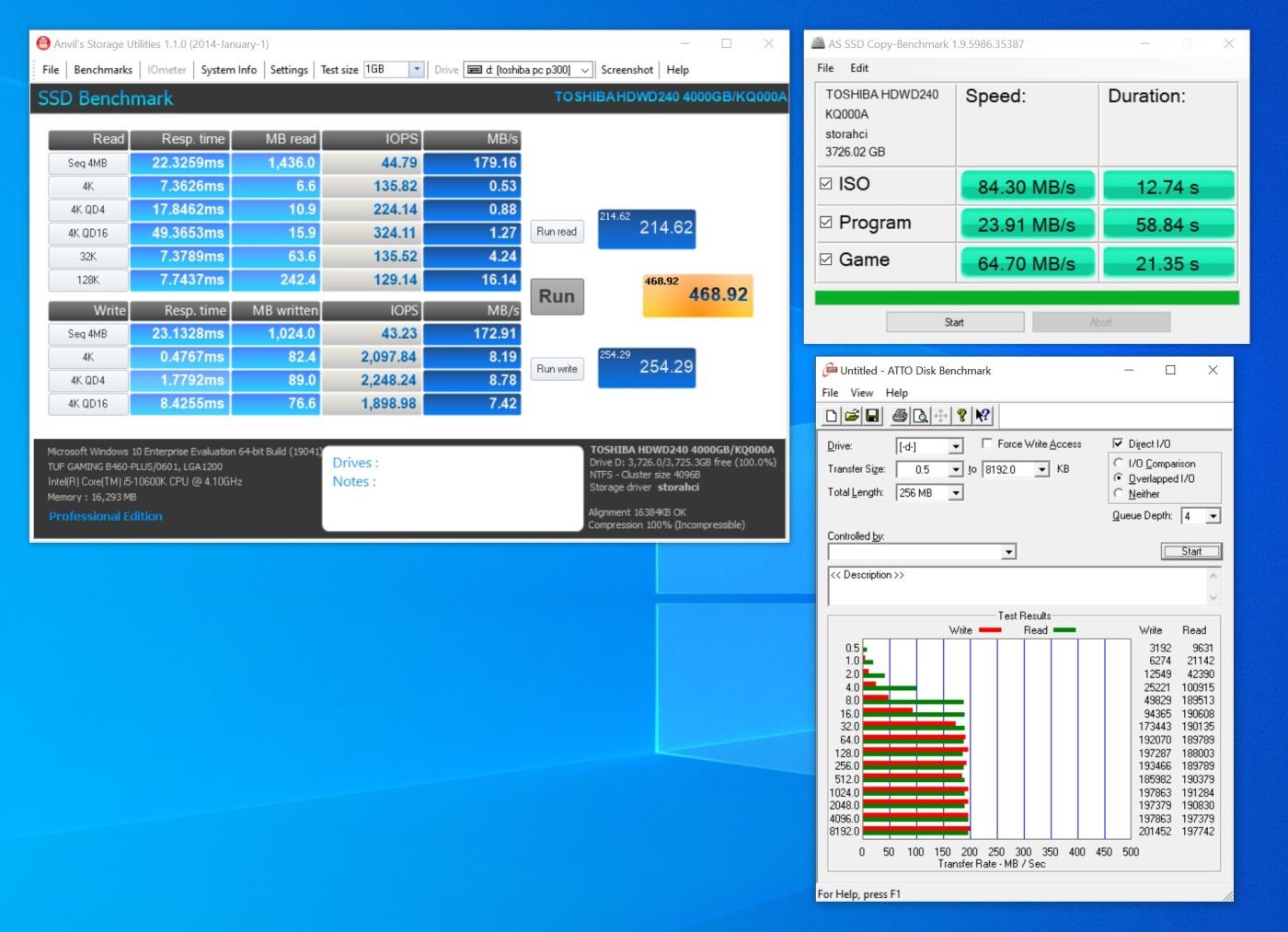
Task: Click the 128K read row label
Action: pos(87,281)
